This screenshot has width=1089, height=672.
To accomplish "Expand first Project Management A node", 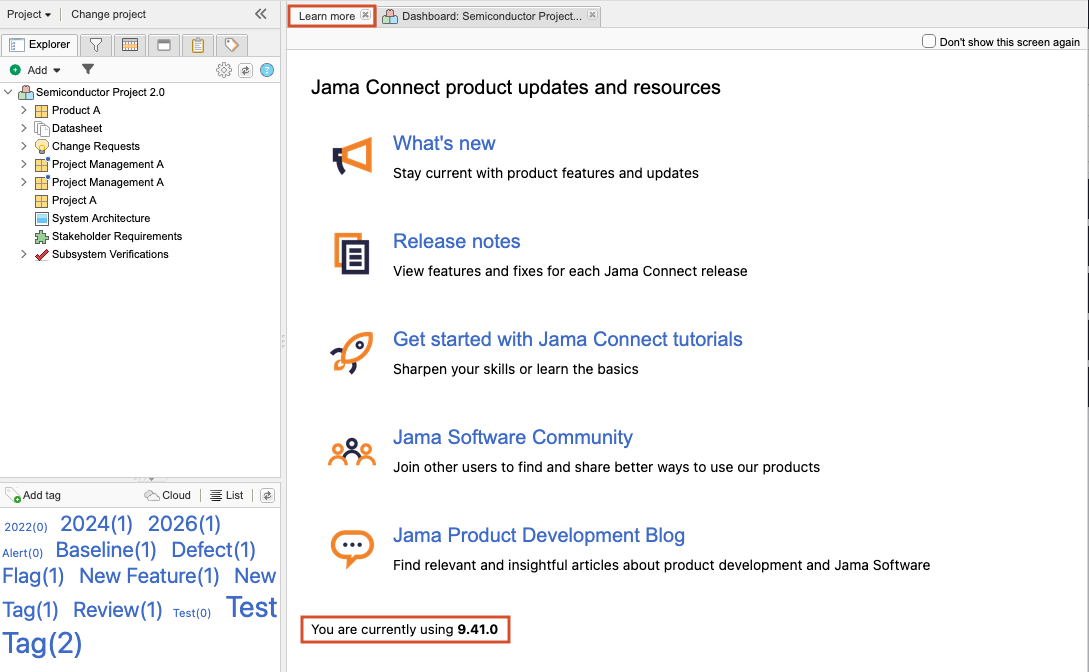I will 24,164.
